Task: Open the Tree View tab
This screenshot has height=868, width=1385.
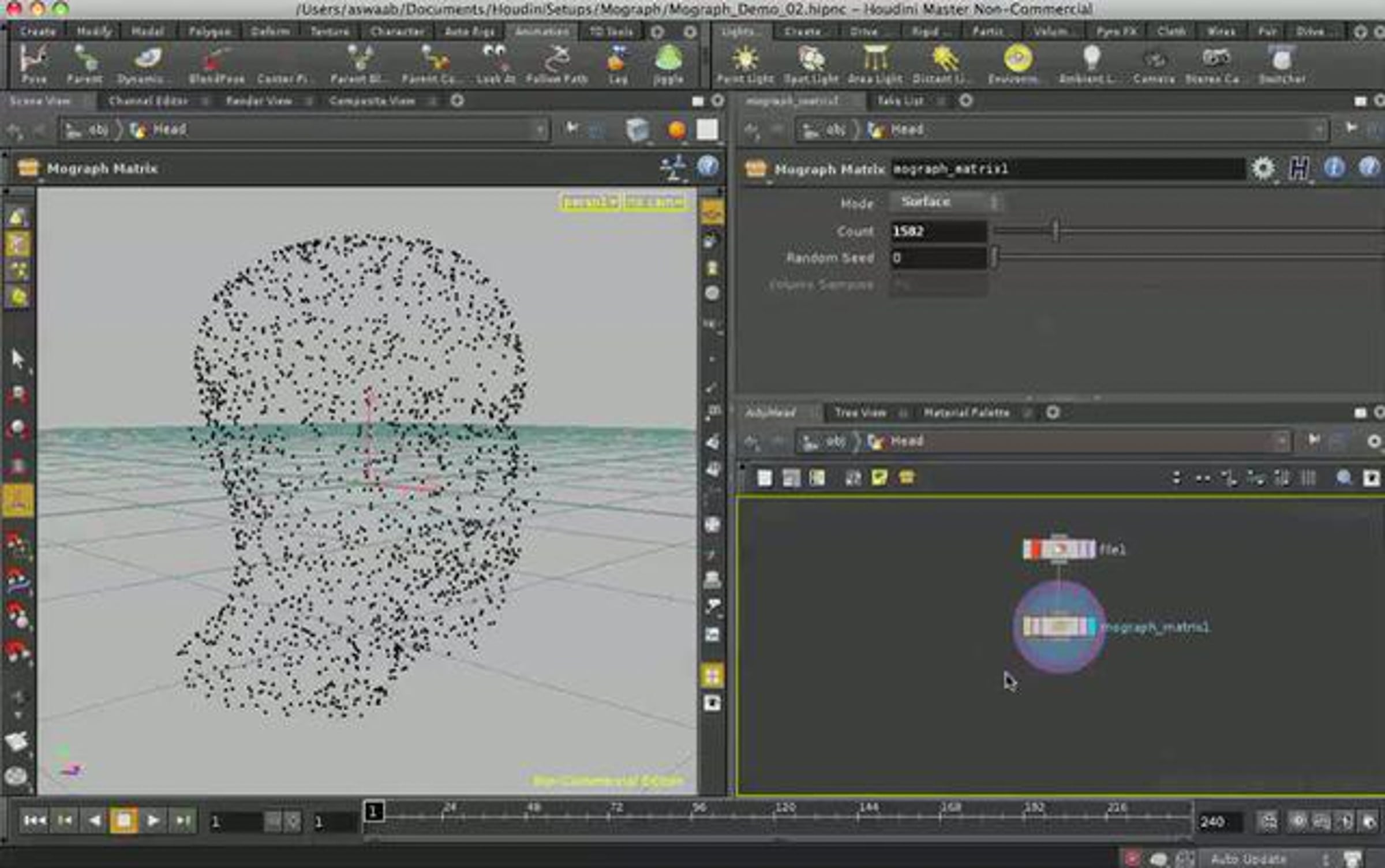Action: [860, 412]
